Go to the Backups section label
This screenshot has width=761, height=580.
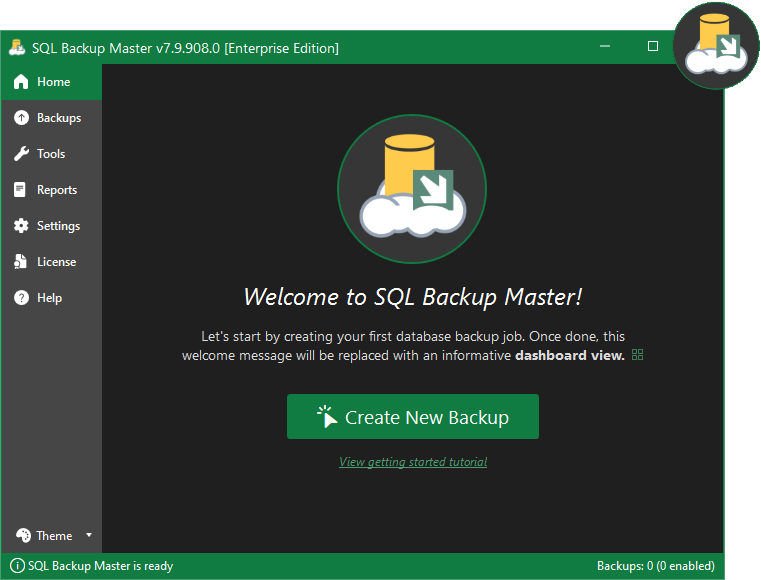pyautogui.click(x=59, y=118)
